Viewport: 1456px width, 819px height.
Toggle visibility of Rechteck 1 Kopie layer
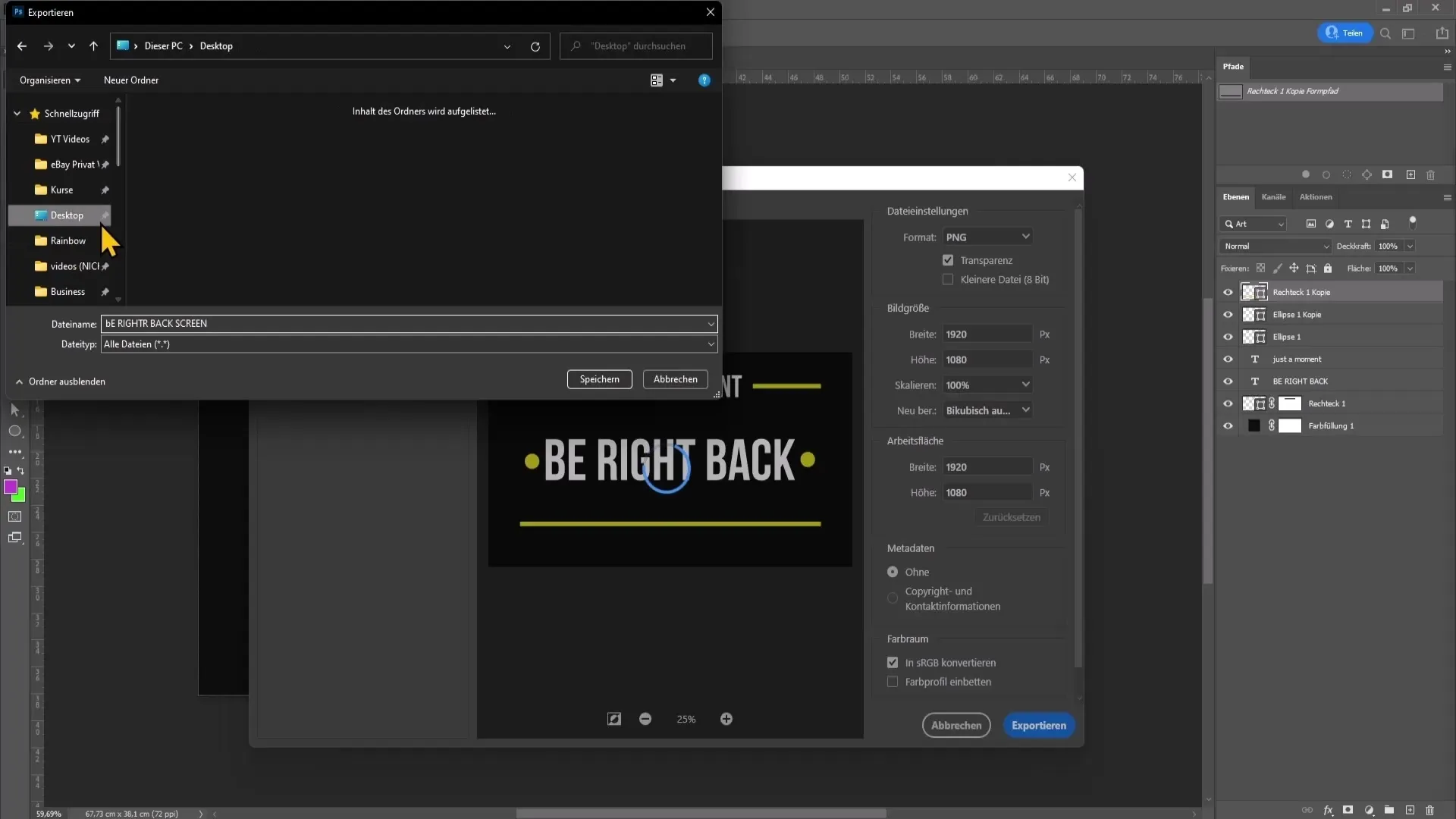click(x=1228, y=292)
